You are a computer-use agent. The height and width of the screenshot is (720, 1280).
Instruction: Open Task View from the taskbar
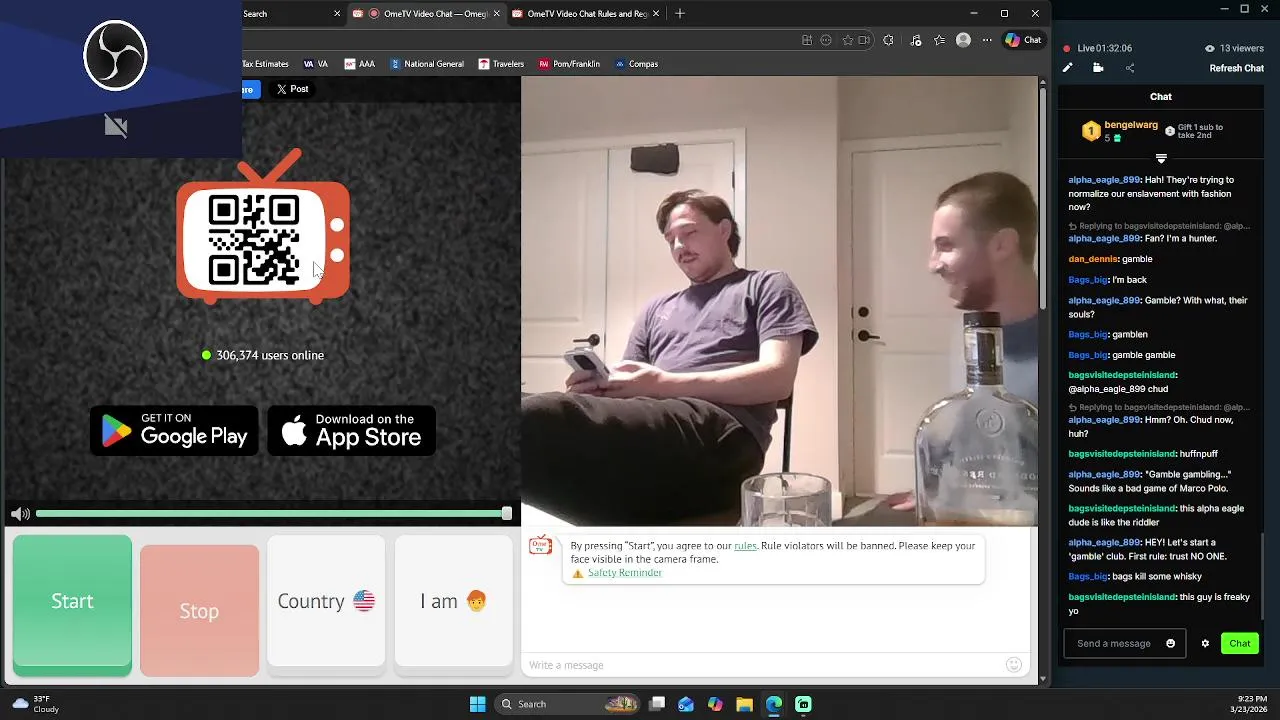pyautogui.click(x=657, y=704)
